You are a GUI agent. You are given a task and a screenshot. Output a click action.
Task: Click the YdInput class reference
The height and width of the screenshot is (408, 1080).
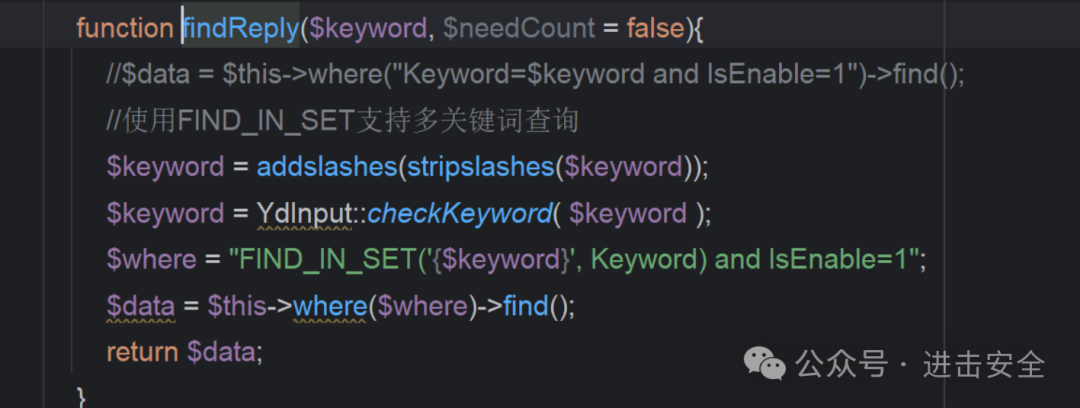(304, 214)
